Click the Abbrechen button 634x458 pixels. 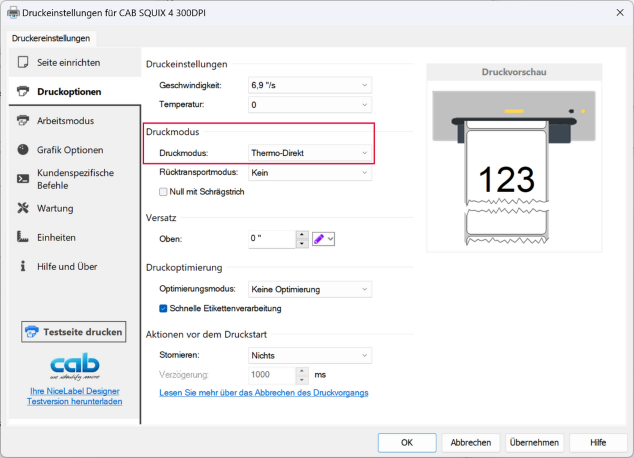(x=471, y=443)
